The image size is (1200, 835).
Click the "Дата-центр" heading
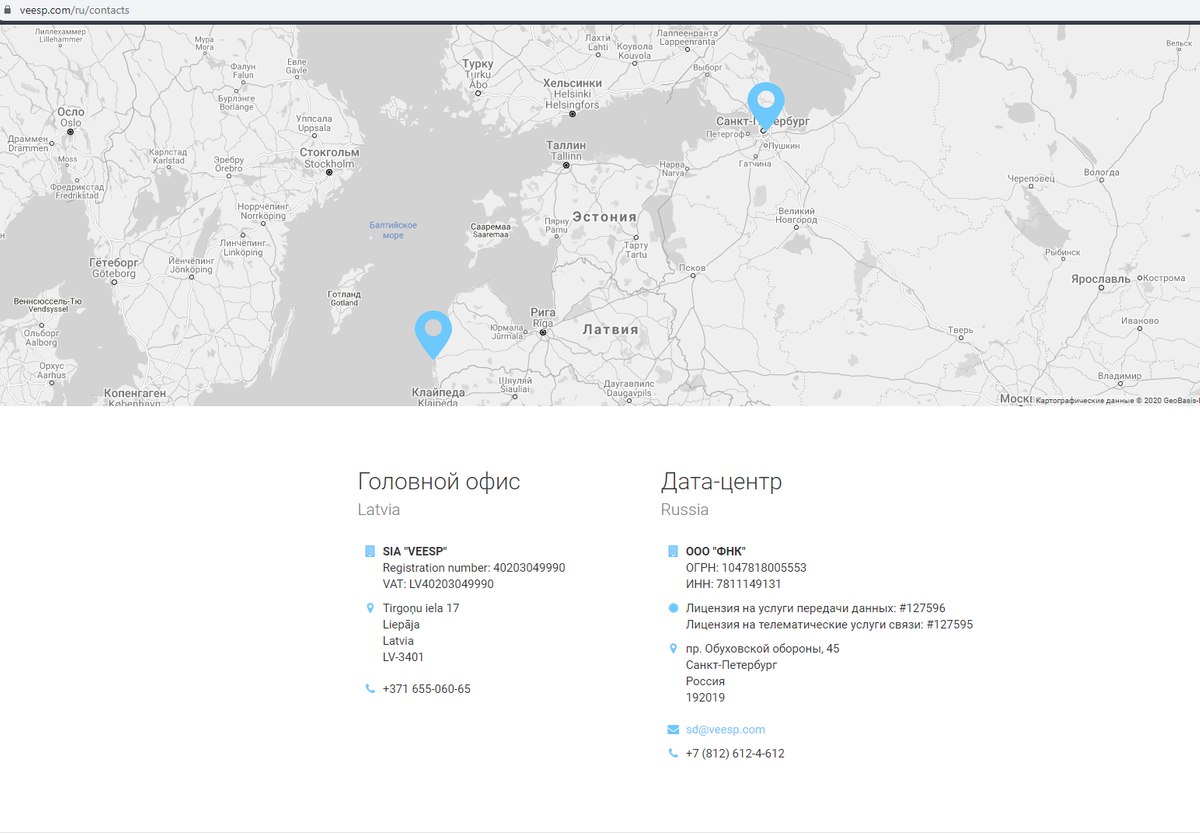point(721,482)
